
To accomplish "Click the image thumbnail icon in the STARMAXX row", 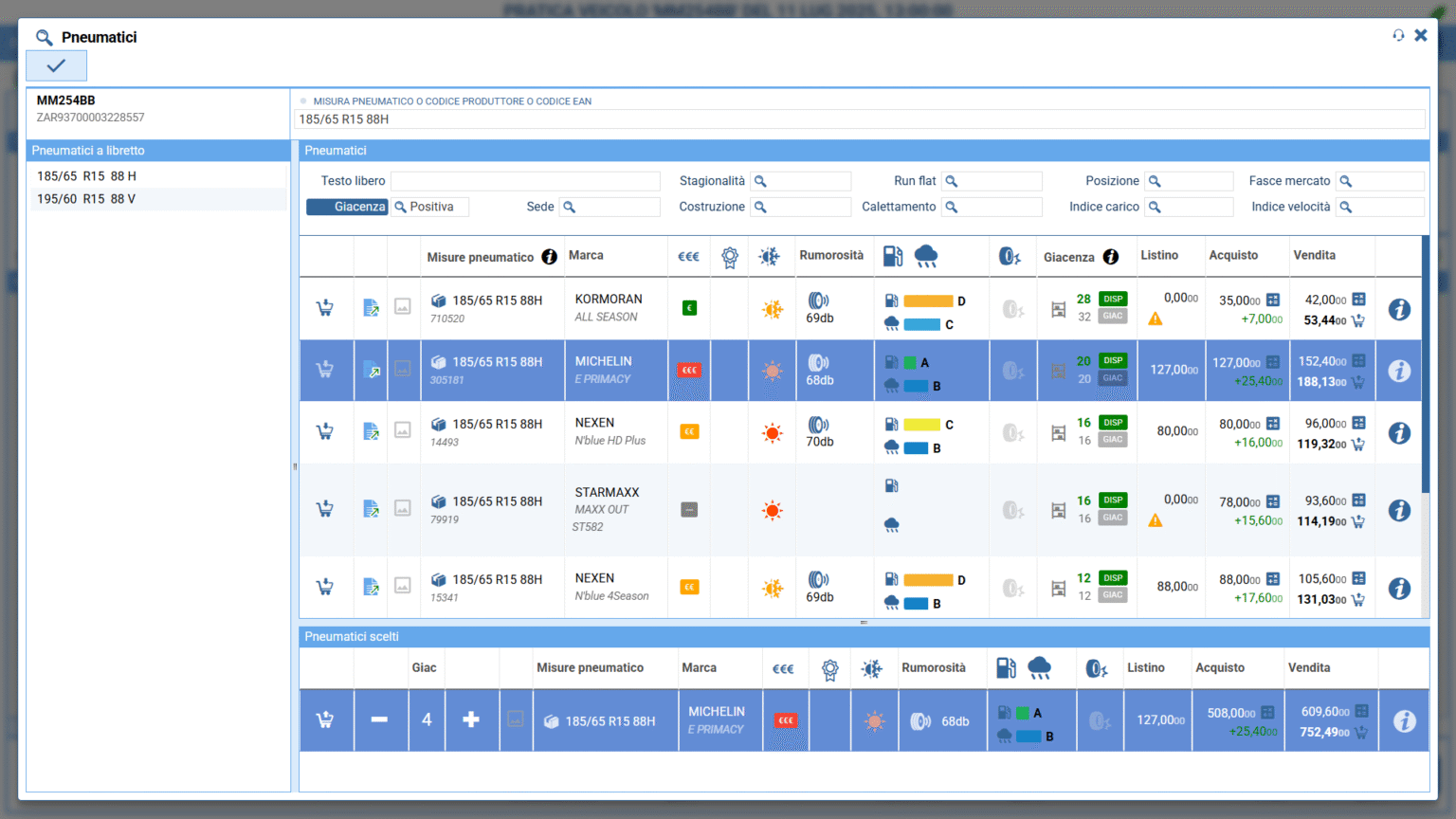I will pyautogui.click(x=403, y=509).
